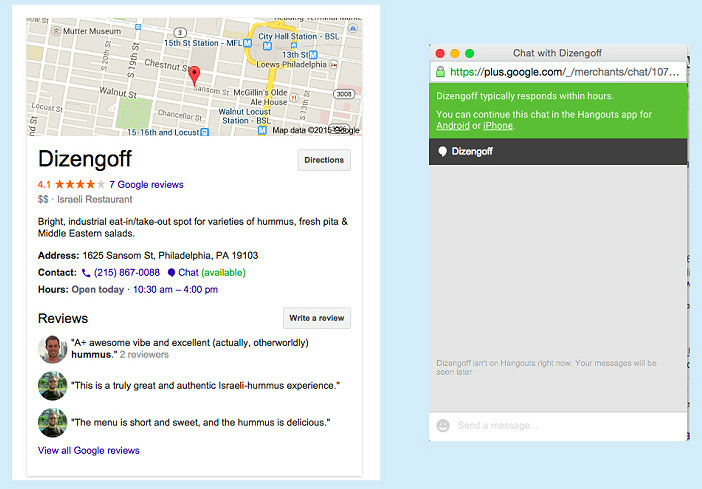Open the View all Google reviews link
Screen dimensions: 702x489
point(89,450)
